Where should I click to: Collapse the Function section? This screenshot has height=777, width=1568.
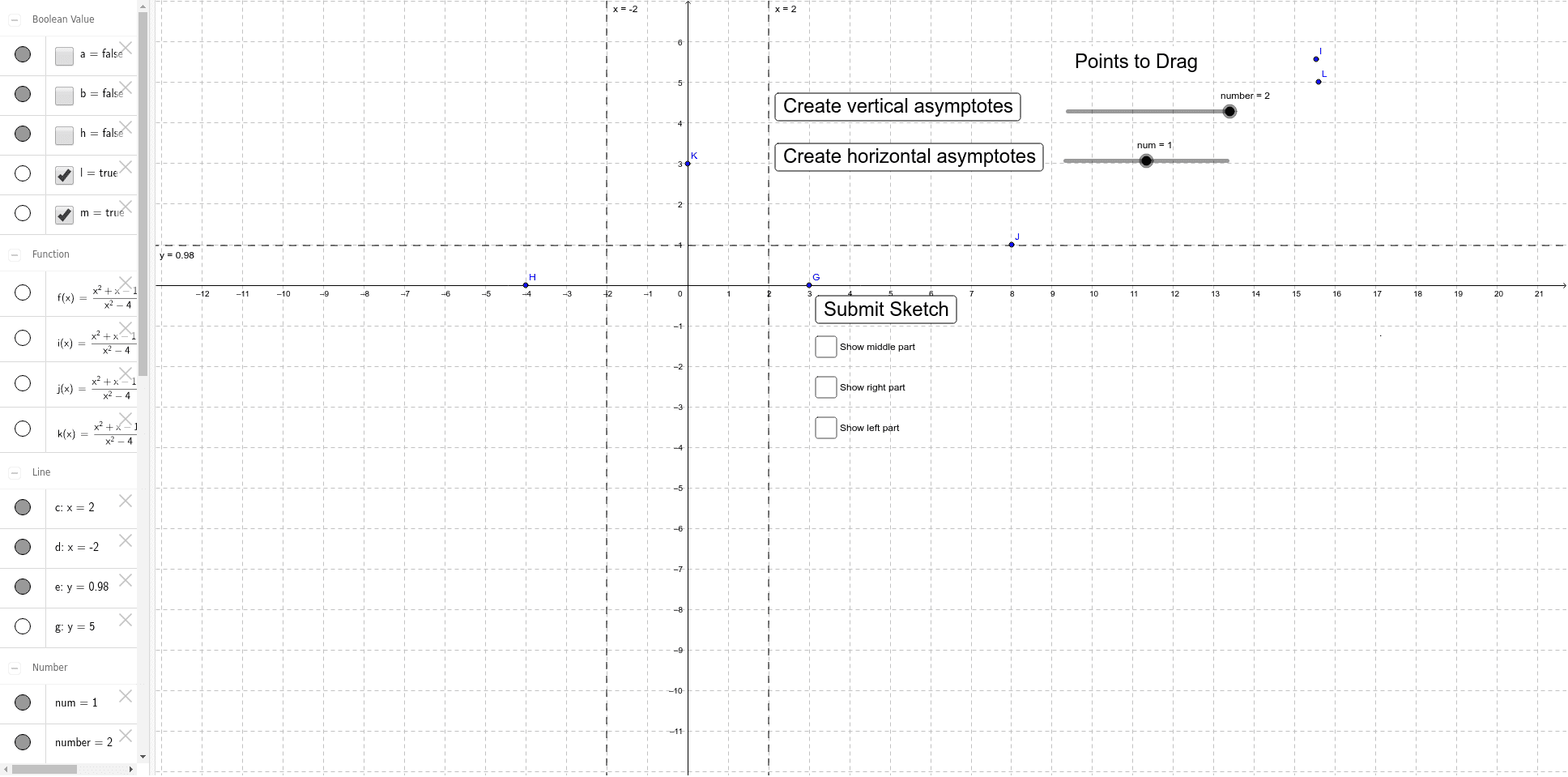click(15, 254)
